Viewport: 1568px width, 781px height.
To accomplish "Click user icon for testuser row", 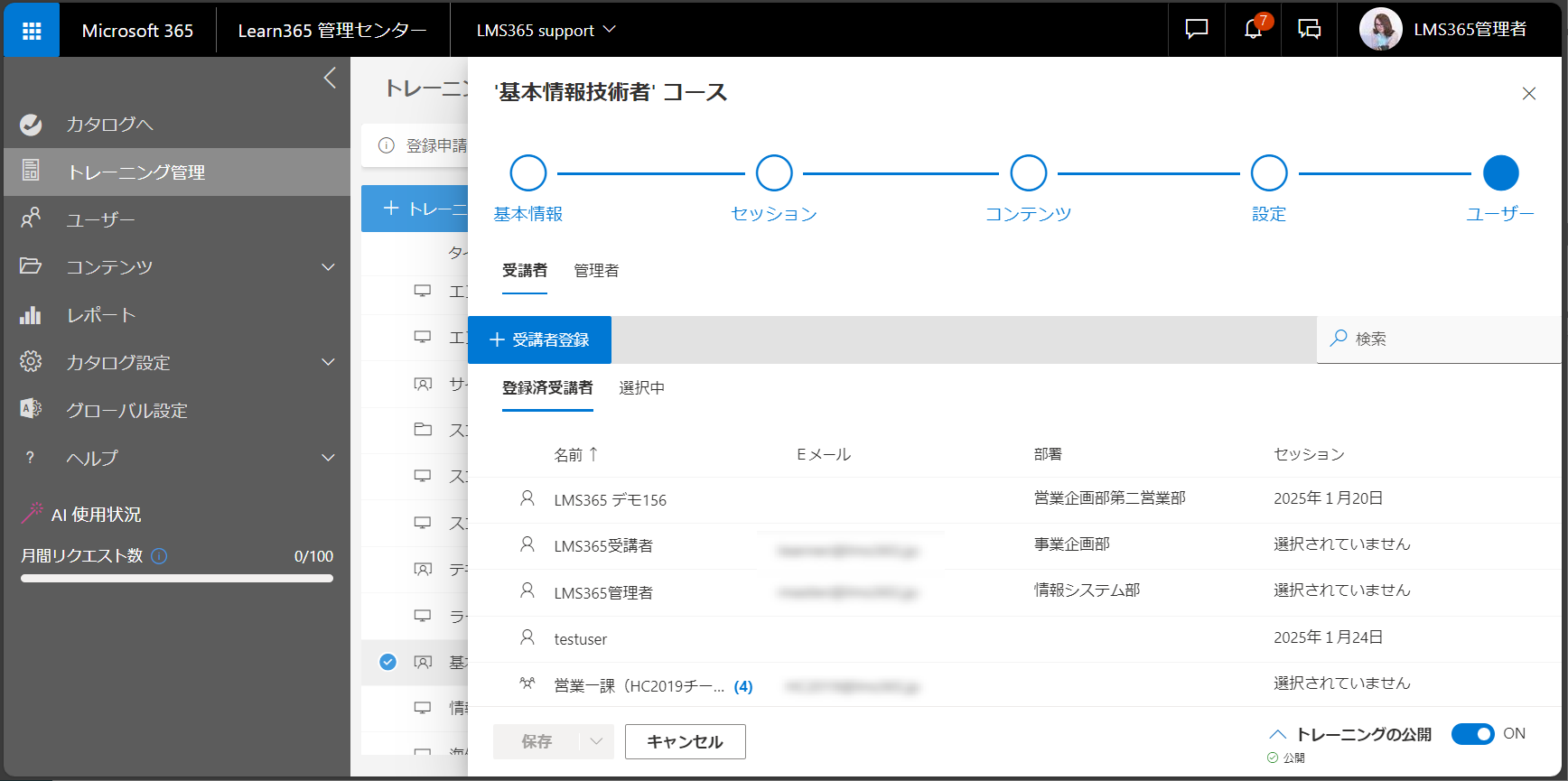I will 527,637.
